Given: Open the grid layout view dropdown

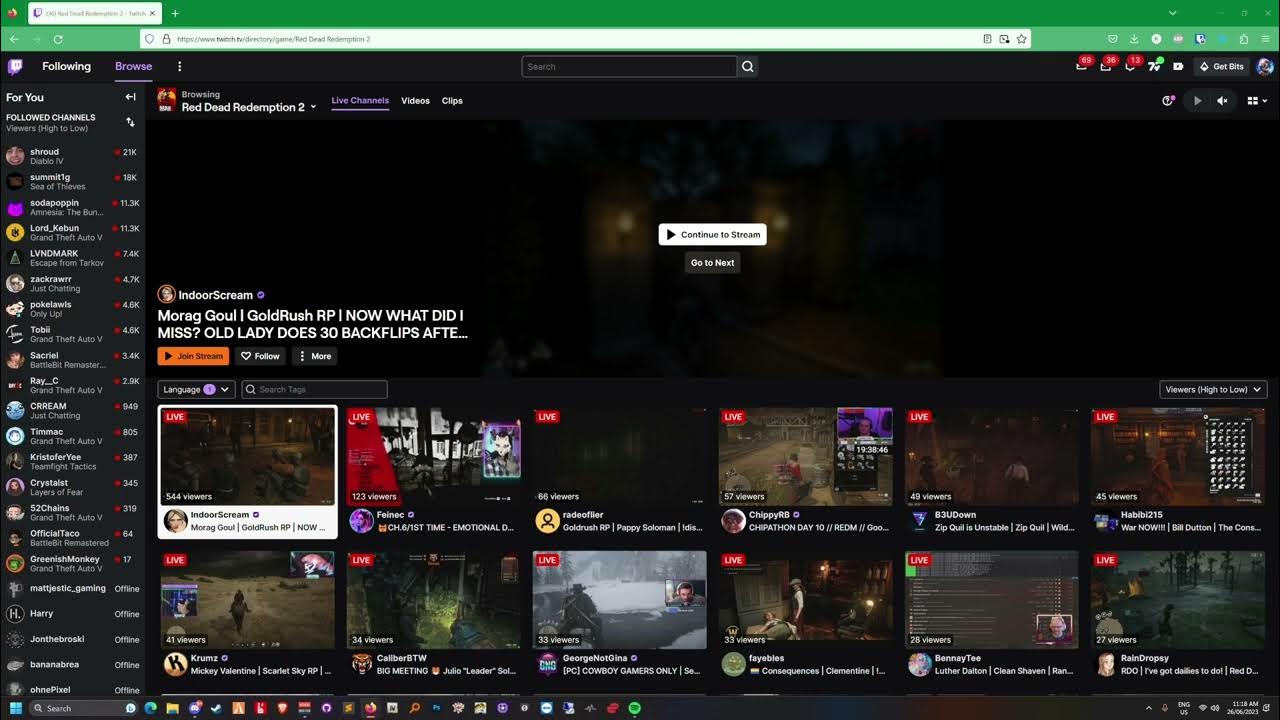Looking at the screenshot, I should coord(1257,101).
